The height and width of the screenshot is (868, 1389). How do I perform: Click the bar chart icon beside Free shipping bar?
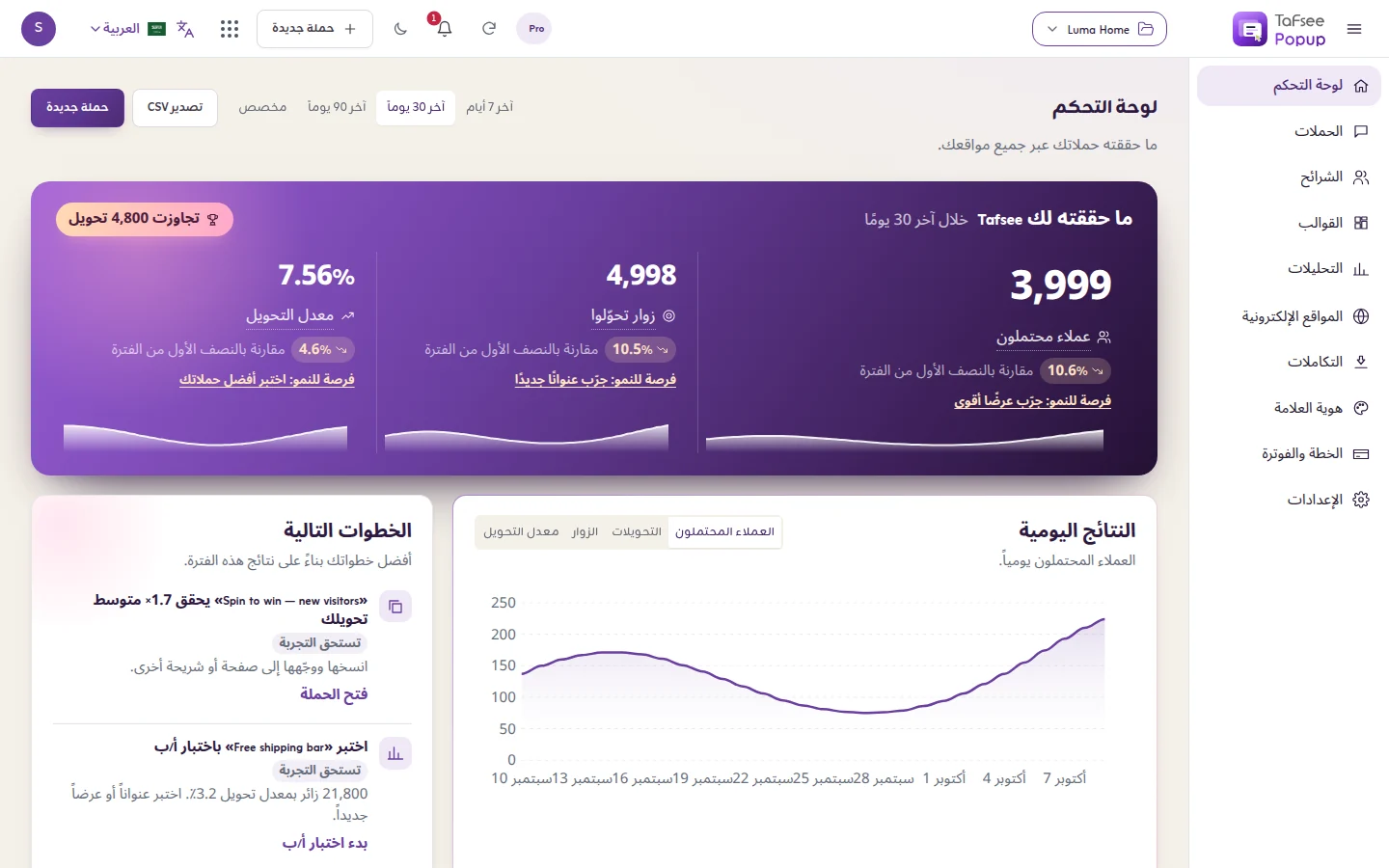(x=395, y=754)
